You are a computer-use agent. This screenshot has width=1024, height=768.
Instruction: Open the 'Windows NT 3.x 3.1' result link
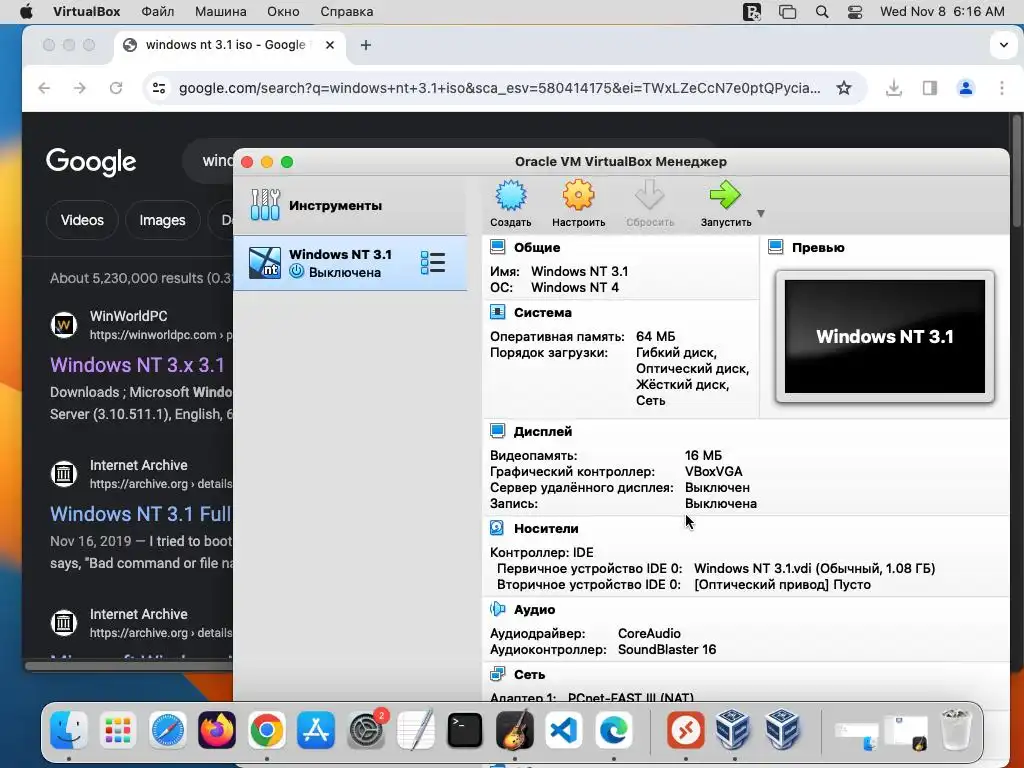pos(138,364)
